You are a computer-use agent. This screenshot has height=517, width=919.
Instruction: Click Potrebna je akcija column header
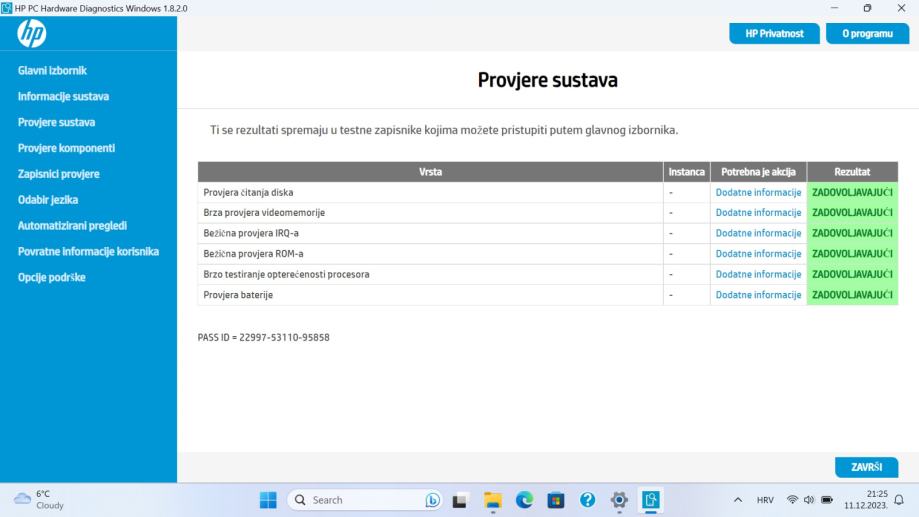[x=758, y=172]
